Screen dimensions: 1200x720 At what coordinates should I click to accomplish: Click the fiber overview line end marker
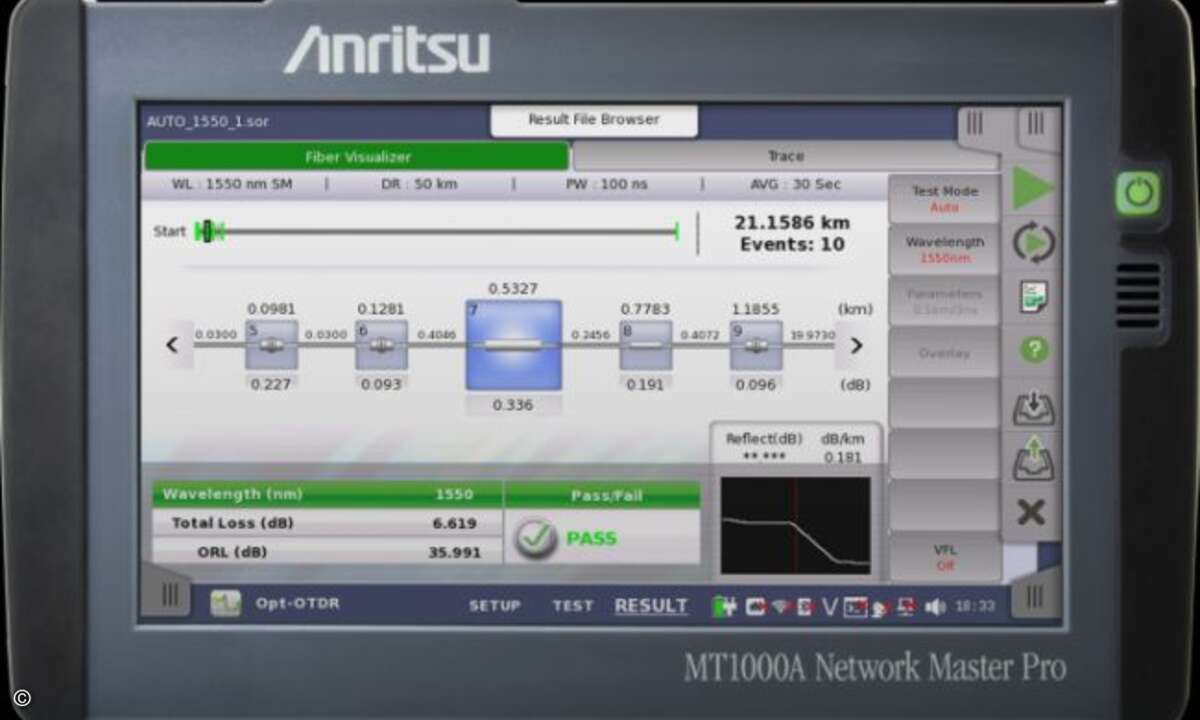click(677, 232)
